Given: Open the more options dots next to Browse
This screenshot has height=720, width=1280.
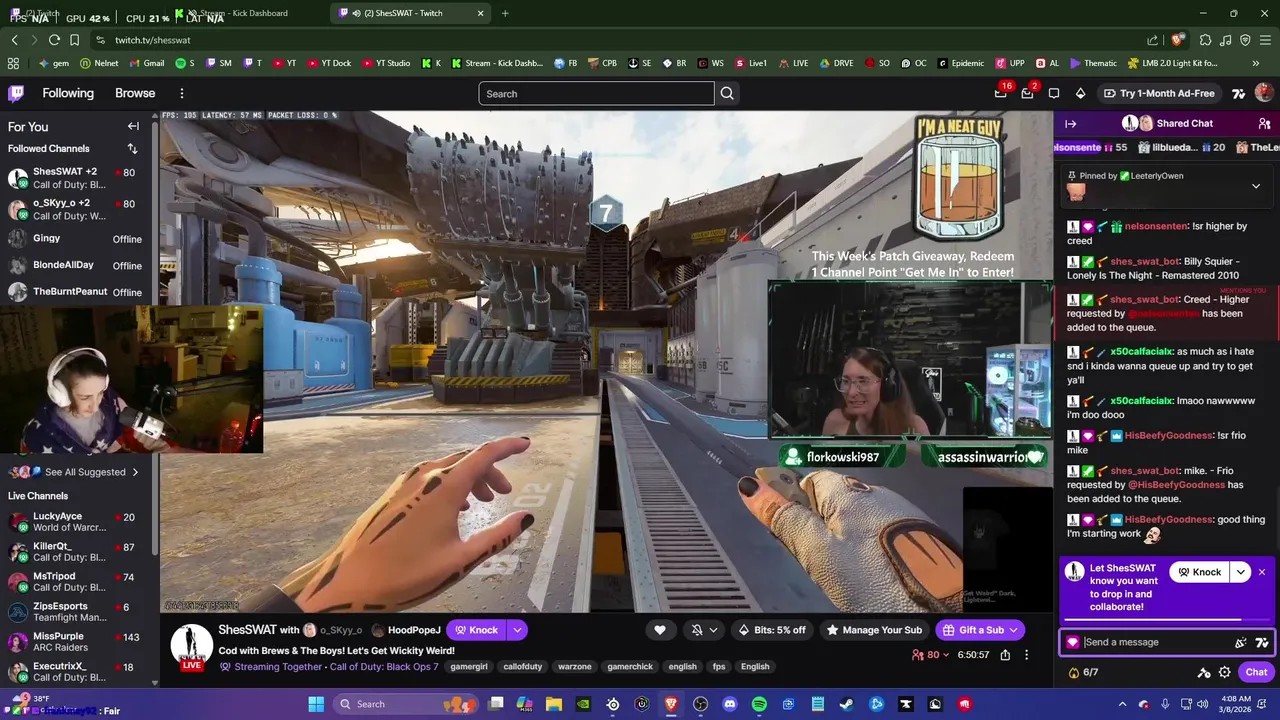Looking at the screenshot, I should point(181,93).
